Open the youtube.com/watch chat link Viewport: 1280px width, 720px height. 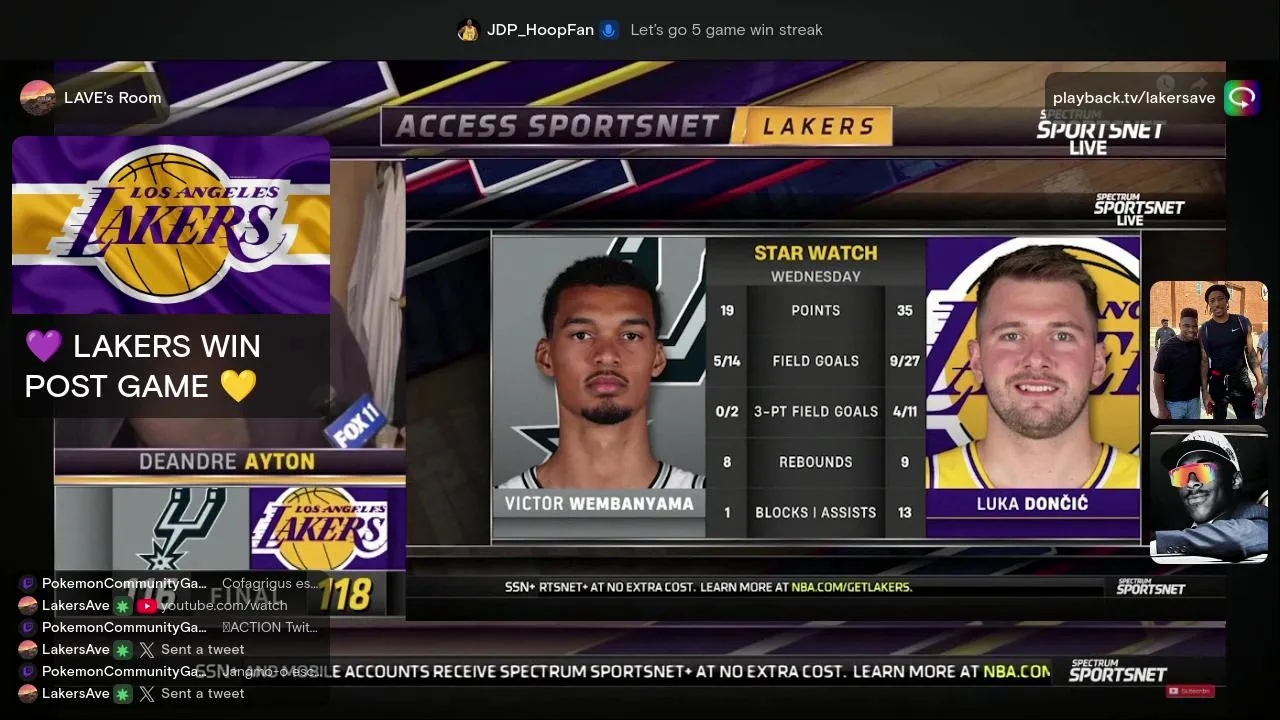click(x=224, y=605)
